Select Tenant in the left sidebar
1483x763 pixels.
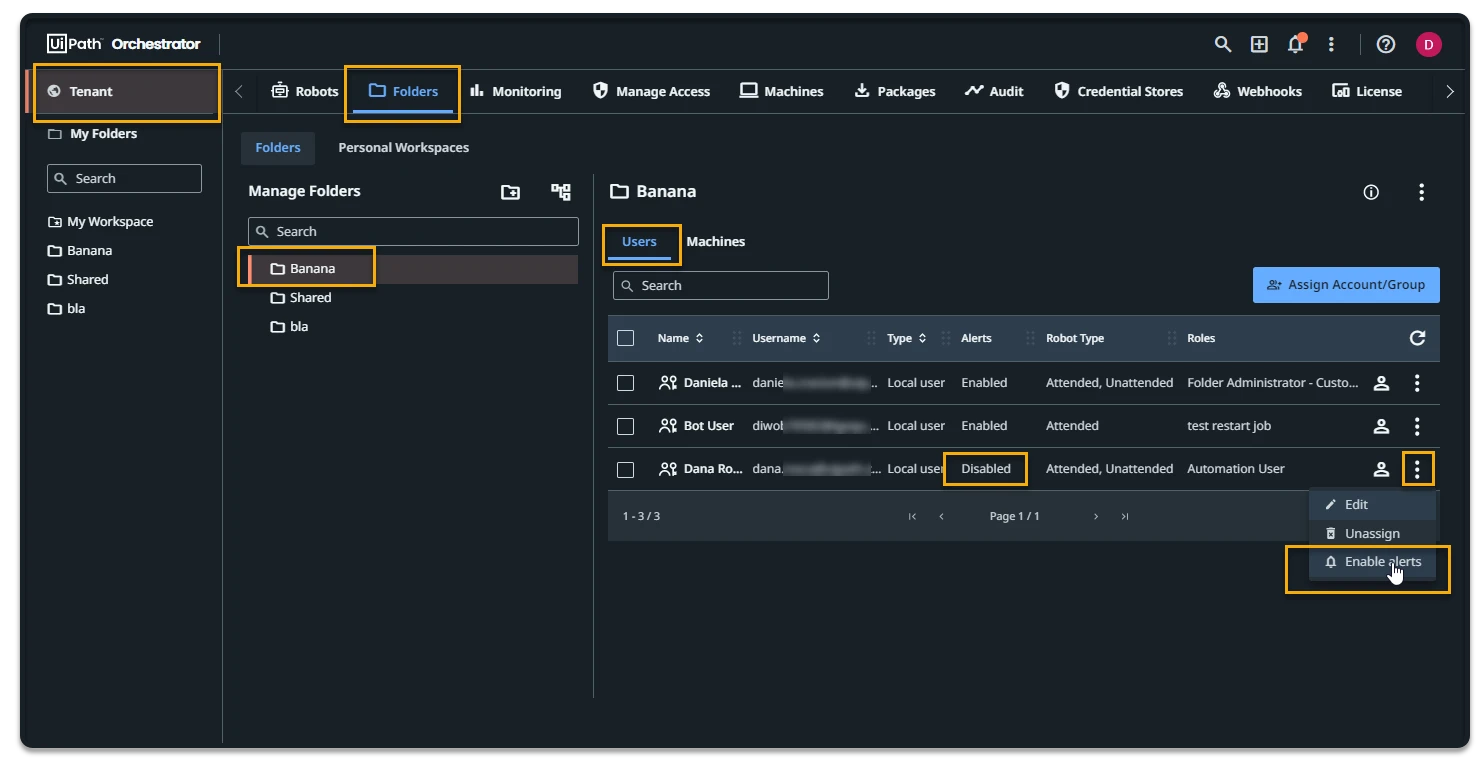[x=122, y=92]
